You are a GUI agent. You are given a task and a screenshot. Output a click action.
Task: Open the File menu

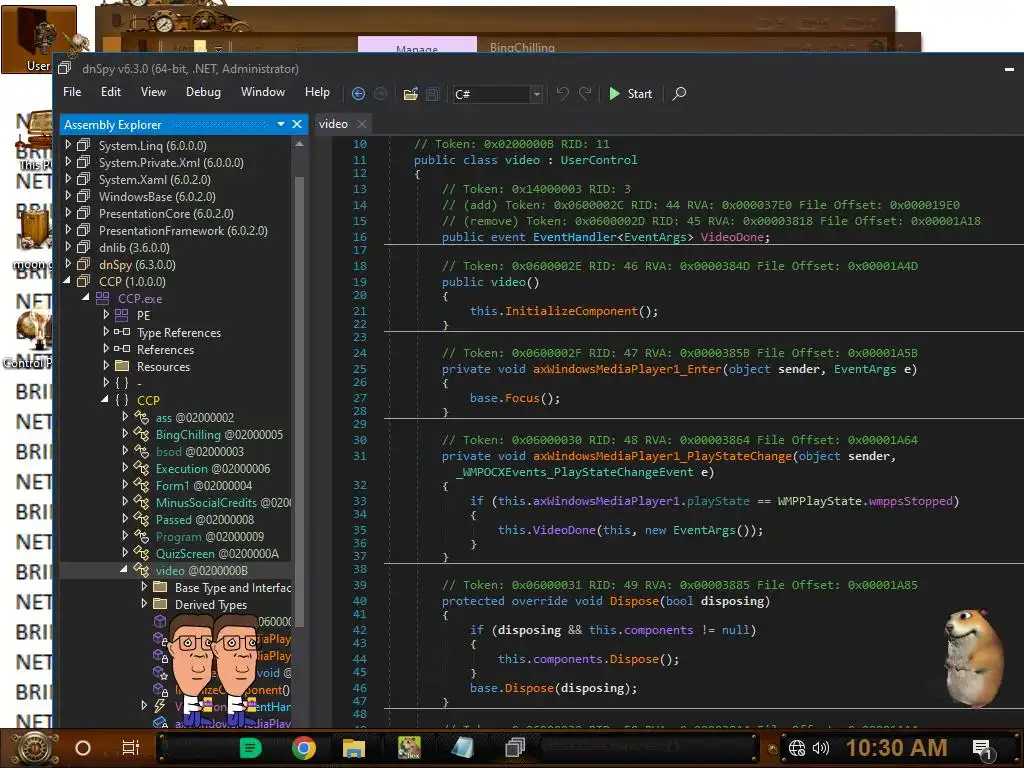coord(72,92)
